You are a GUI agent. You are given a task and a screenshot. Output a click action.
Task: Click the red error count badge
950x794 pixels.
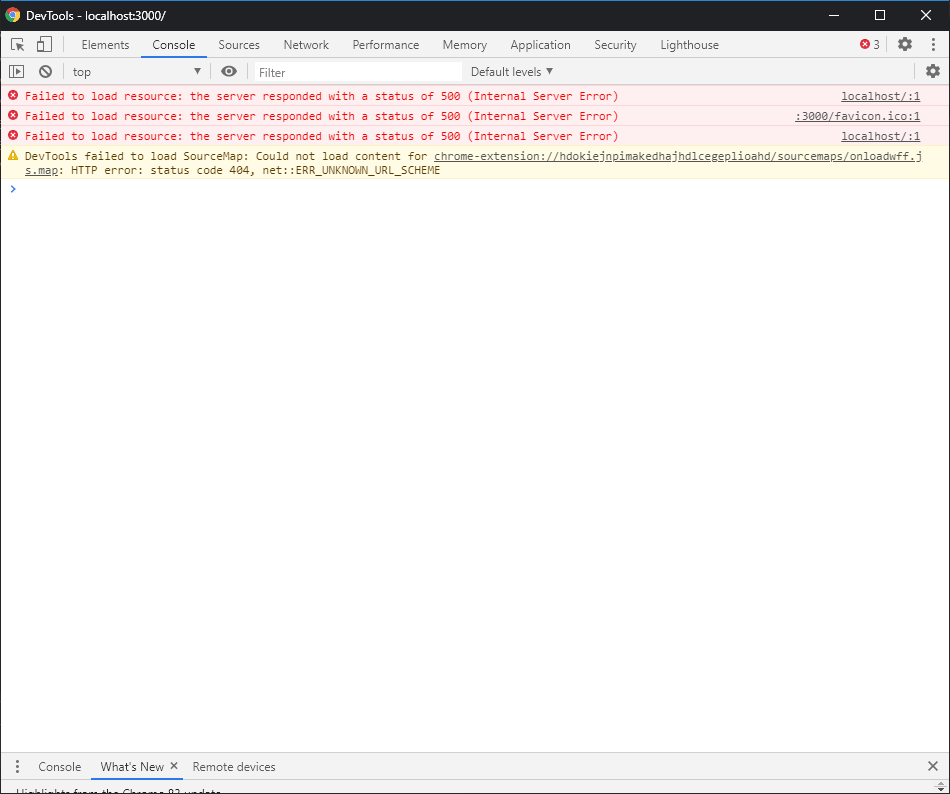click(870, 45)
